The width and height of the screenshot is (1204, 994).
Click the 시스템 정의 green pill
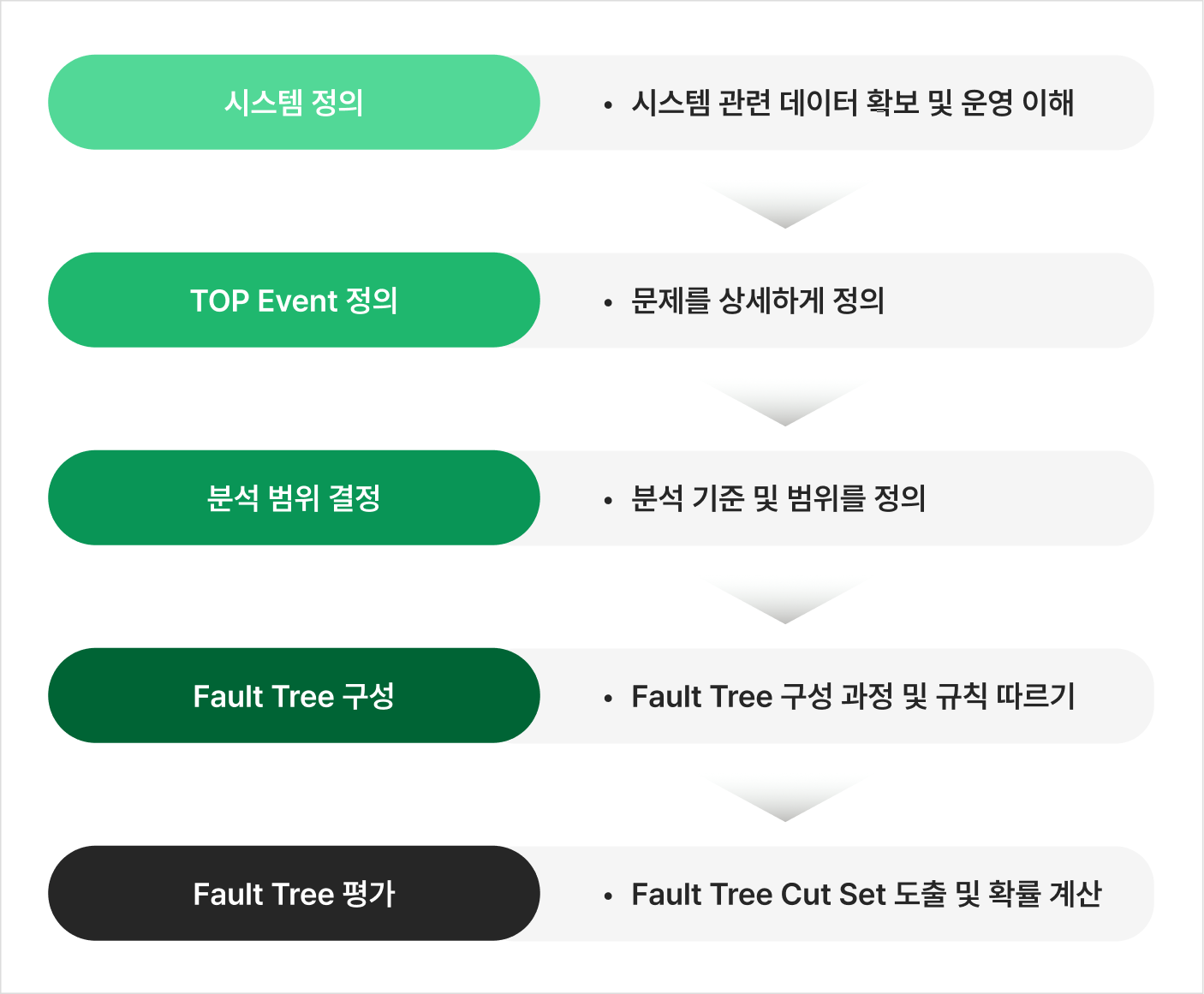294,103
